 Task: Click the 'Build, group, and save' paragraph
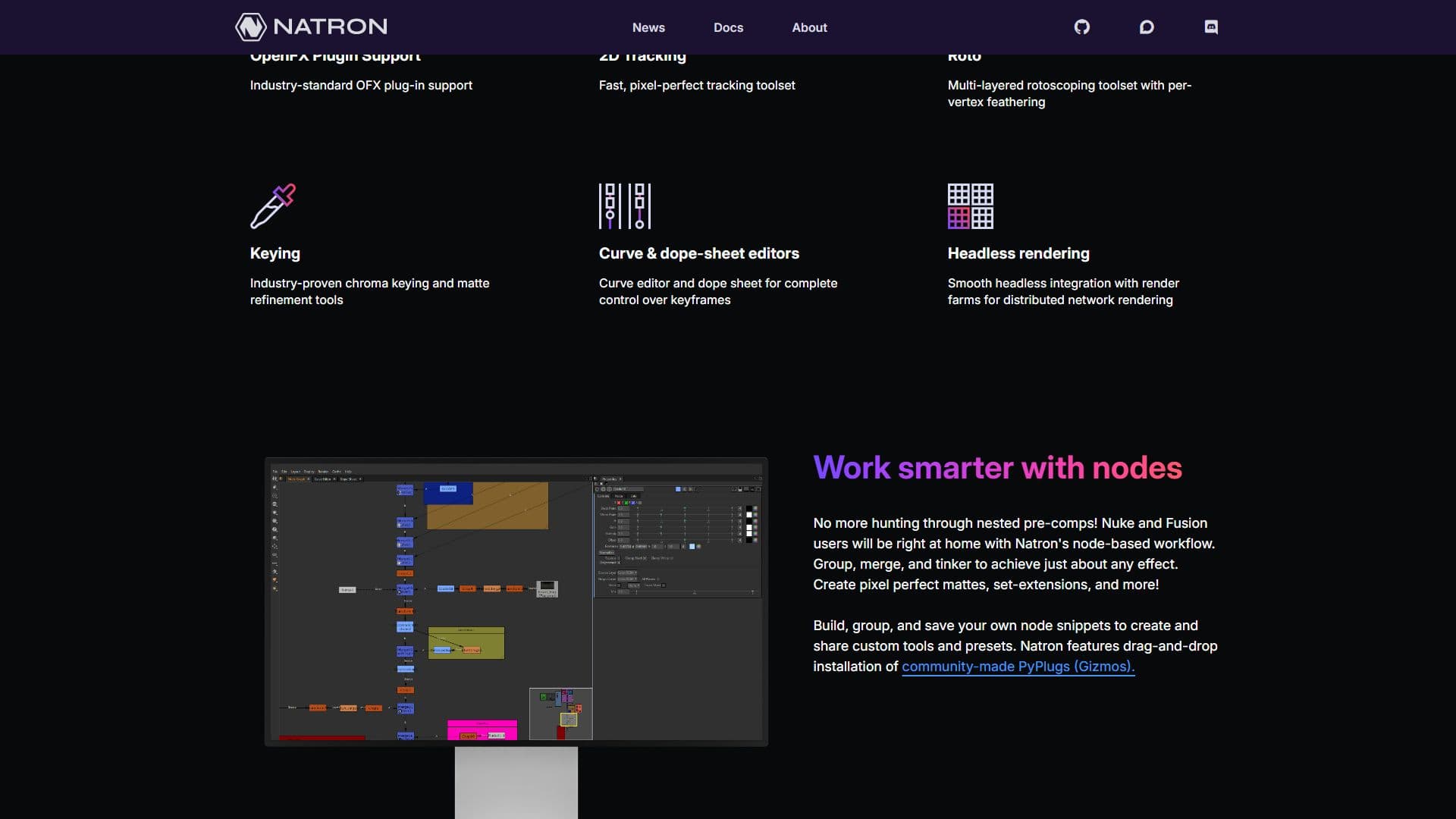(x=1015, y=646)
